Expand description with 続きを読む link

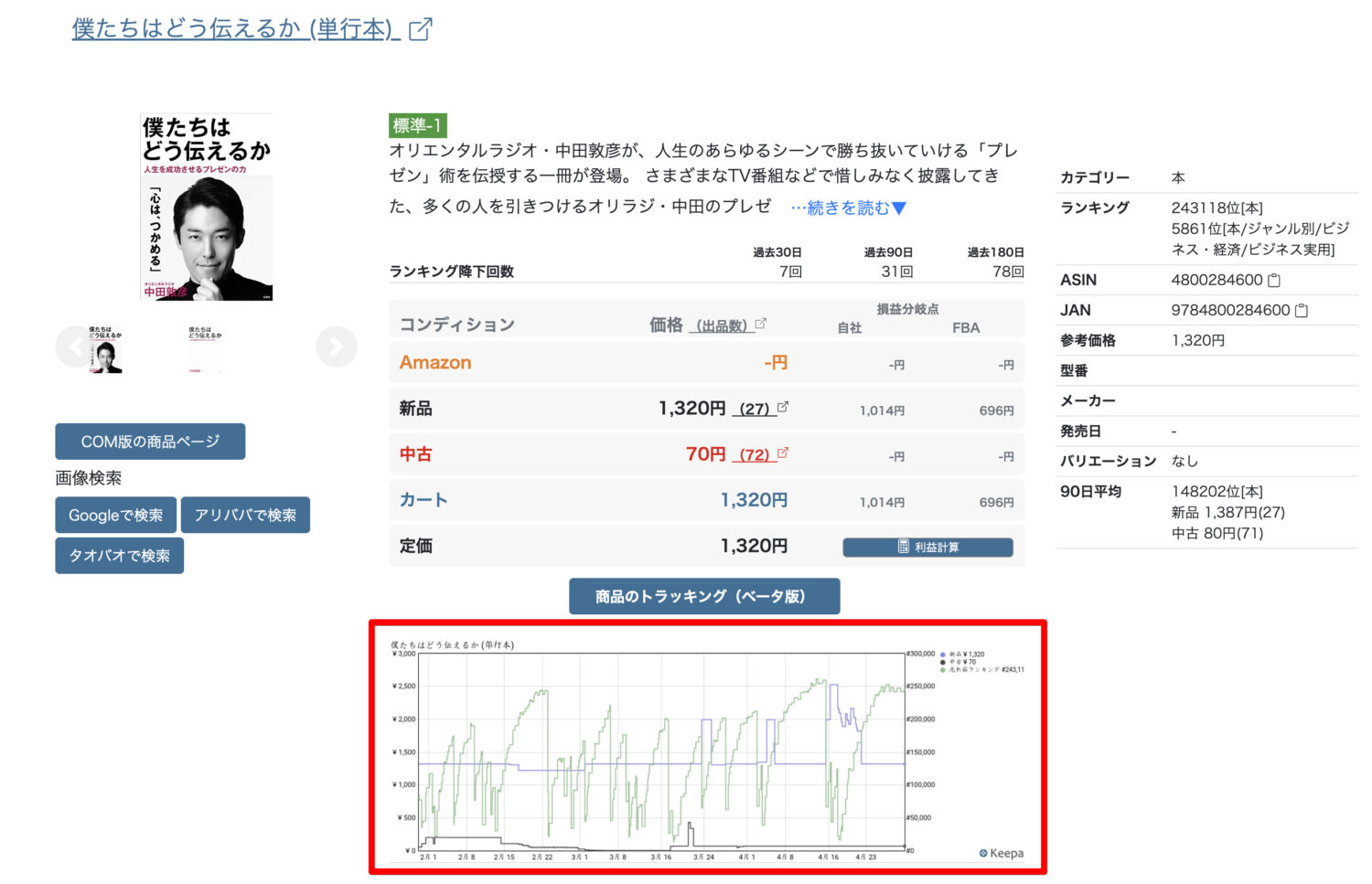[849, 208]
